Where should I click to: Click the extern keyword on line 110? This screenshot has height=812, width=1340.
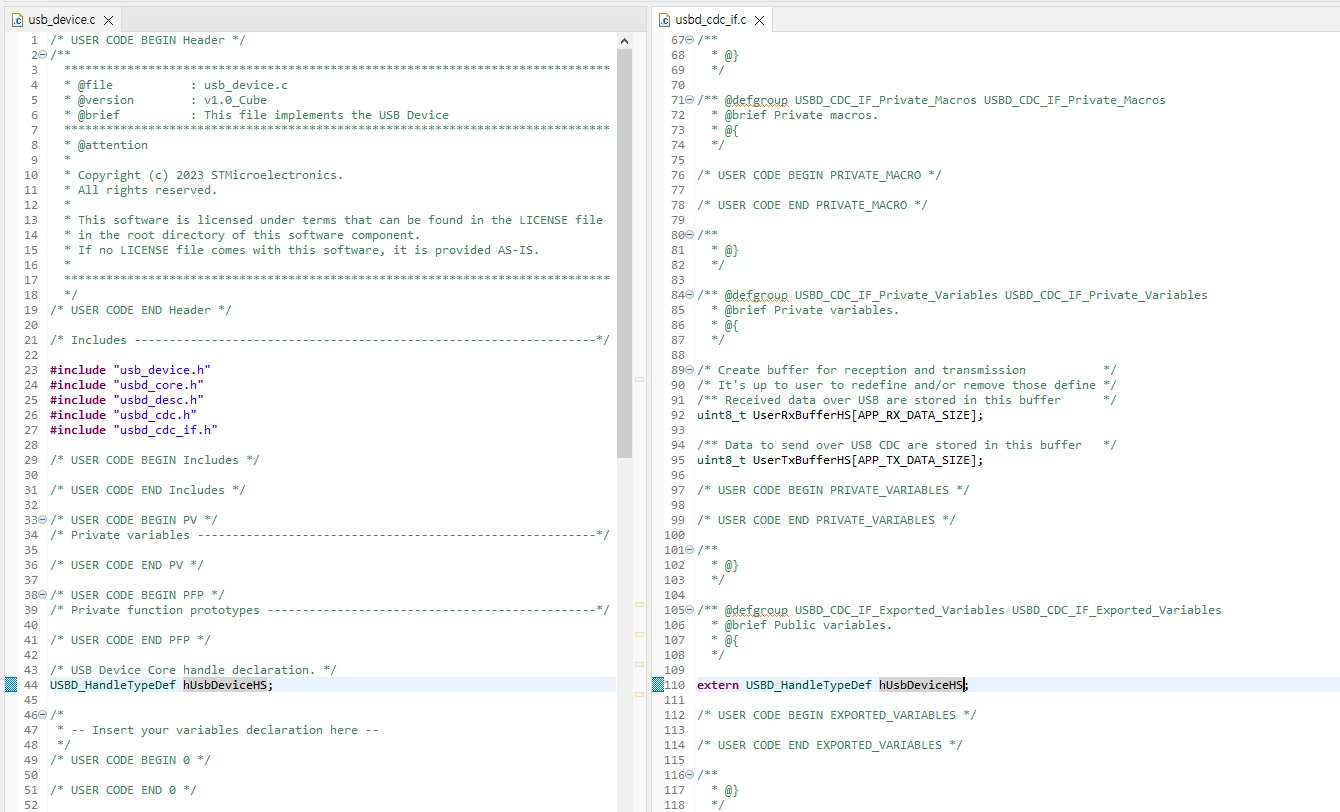pyautogui.click(x=718, y=685)
